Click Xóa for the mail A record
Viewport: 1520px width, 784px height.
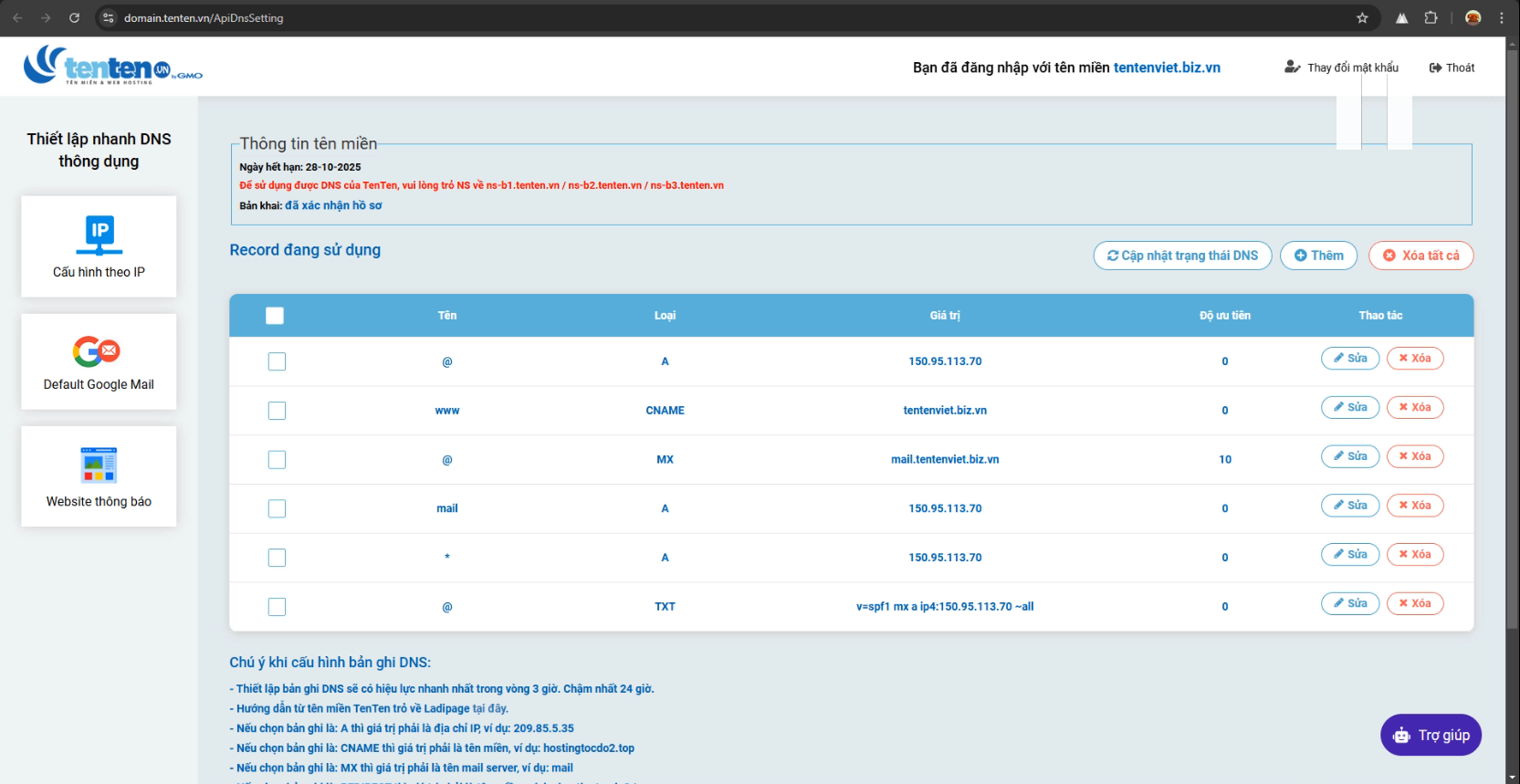[1415, 506]
